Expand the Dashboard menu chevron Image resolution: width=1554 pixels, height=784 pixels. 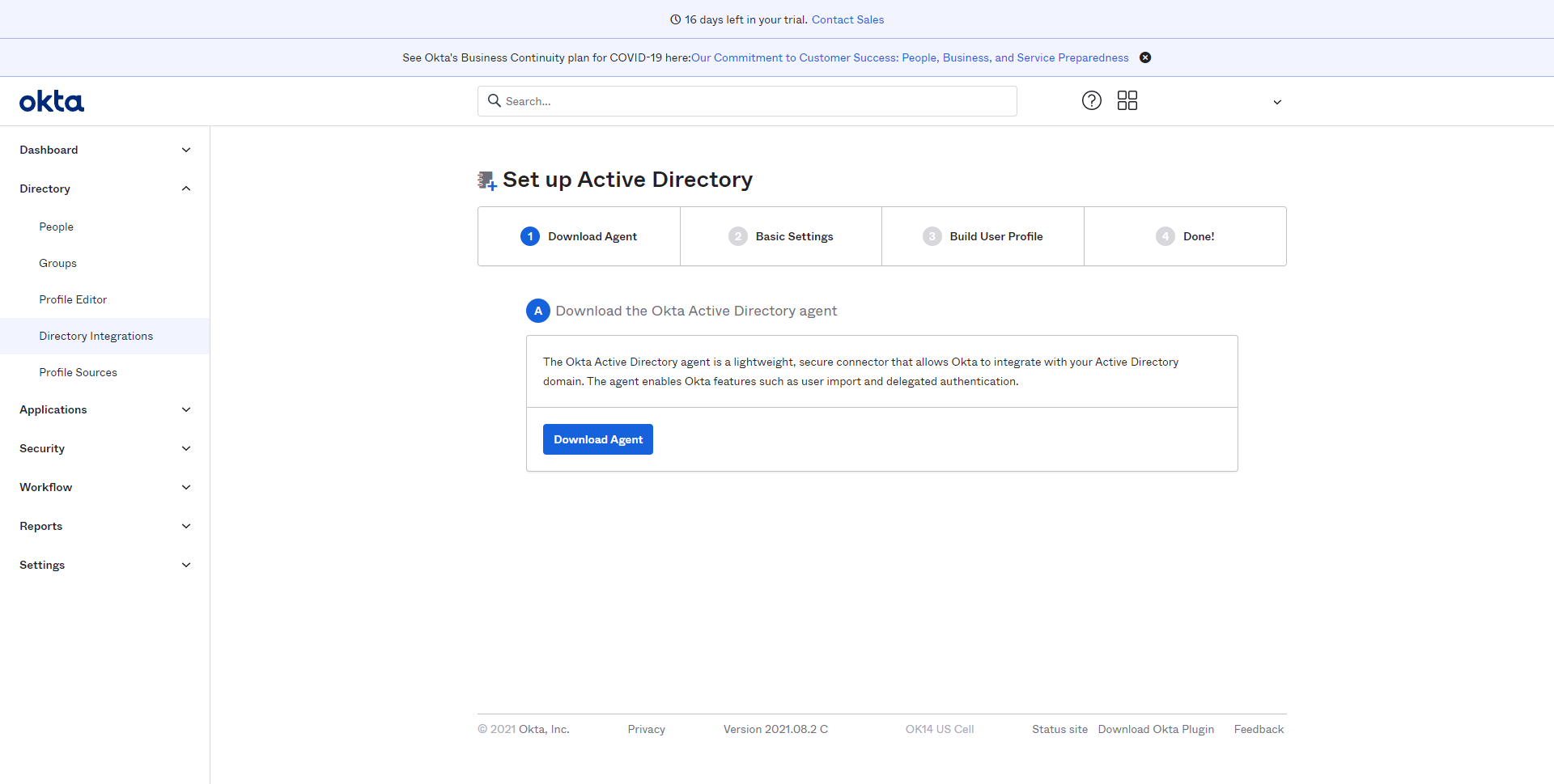[186, 150]
